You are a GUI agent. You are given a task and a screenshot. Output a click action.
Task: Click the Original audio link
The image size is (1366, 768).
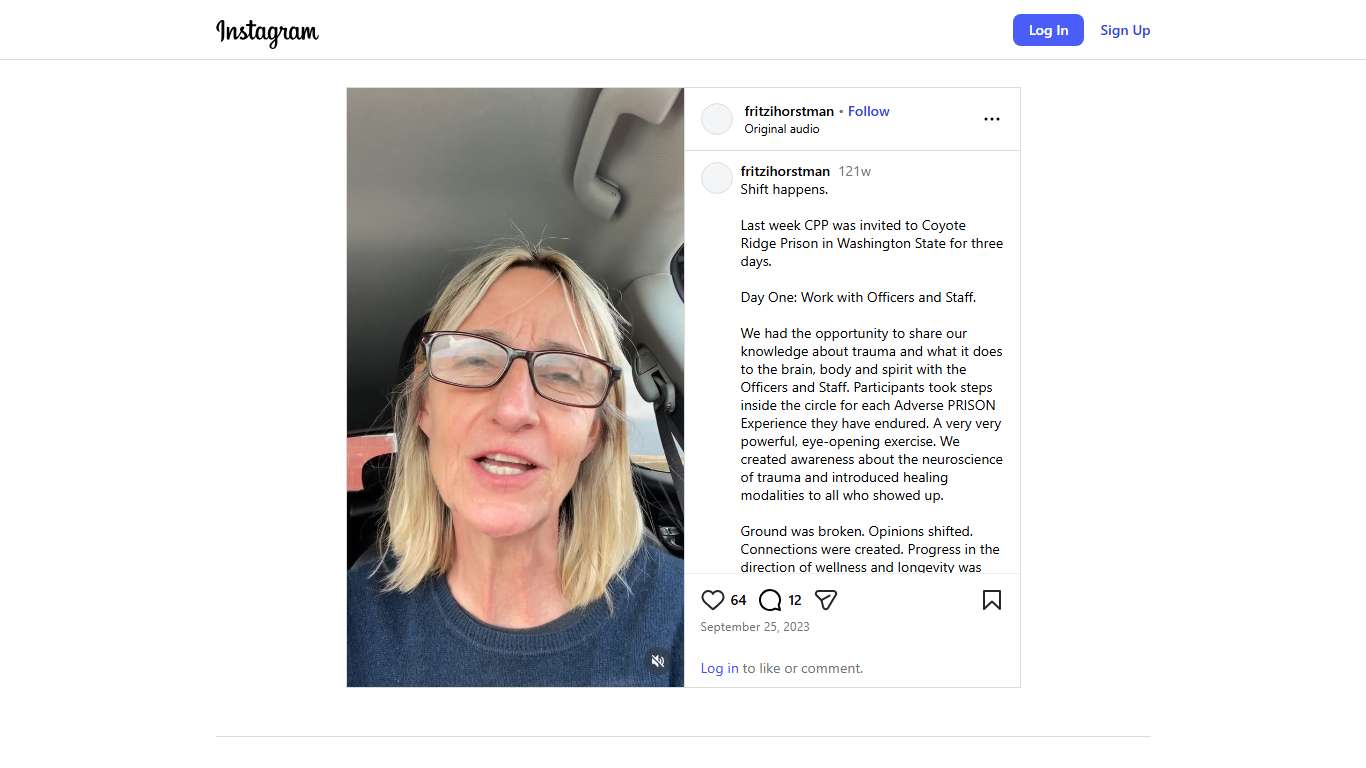(x=782, y=129)
